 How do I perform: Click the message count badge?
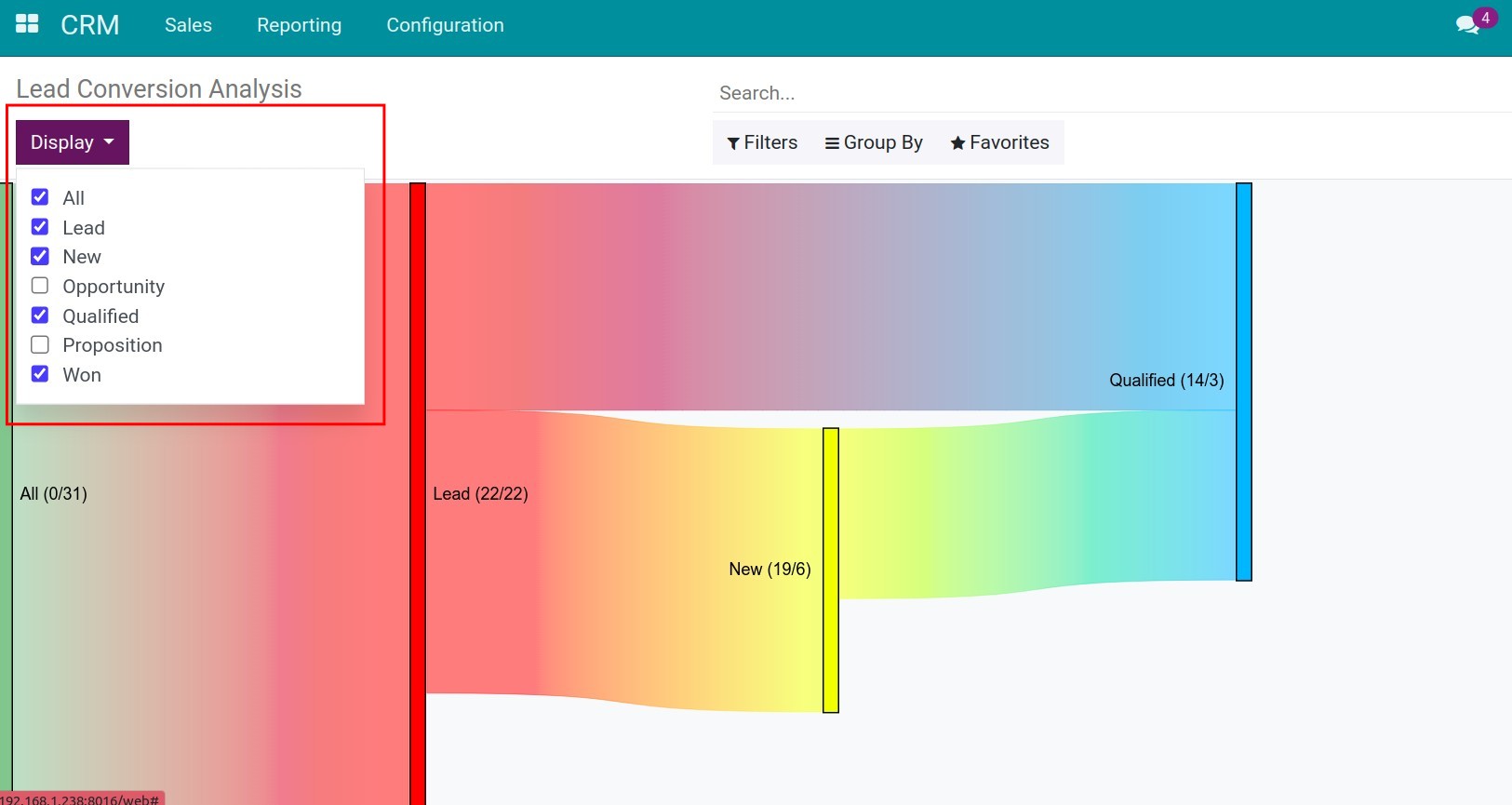(1485, 18)
